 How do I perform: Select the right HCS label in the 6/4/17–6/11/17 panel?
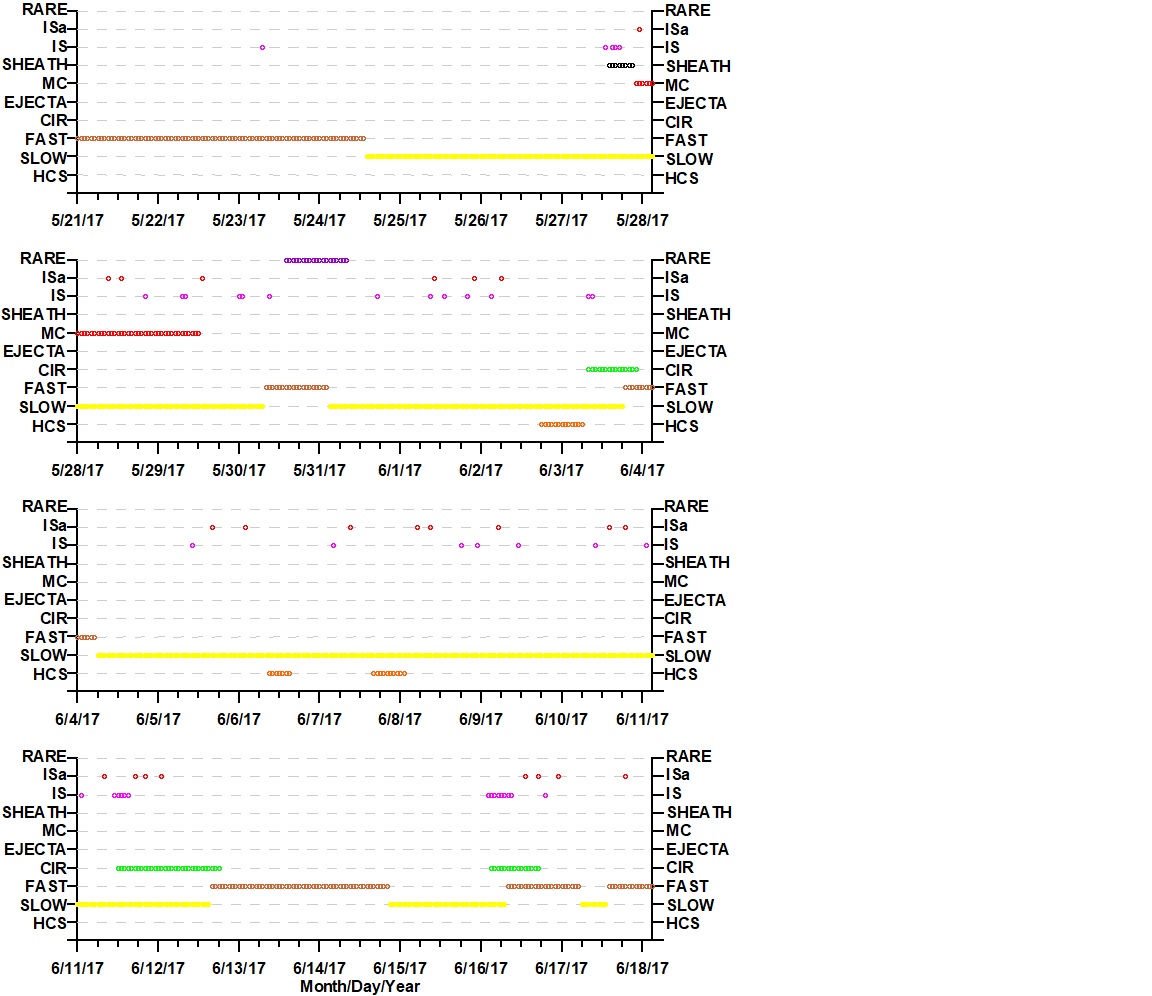point(681,674)
